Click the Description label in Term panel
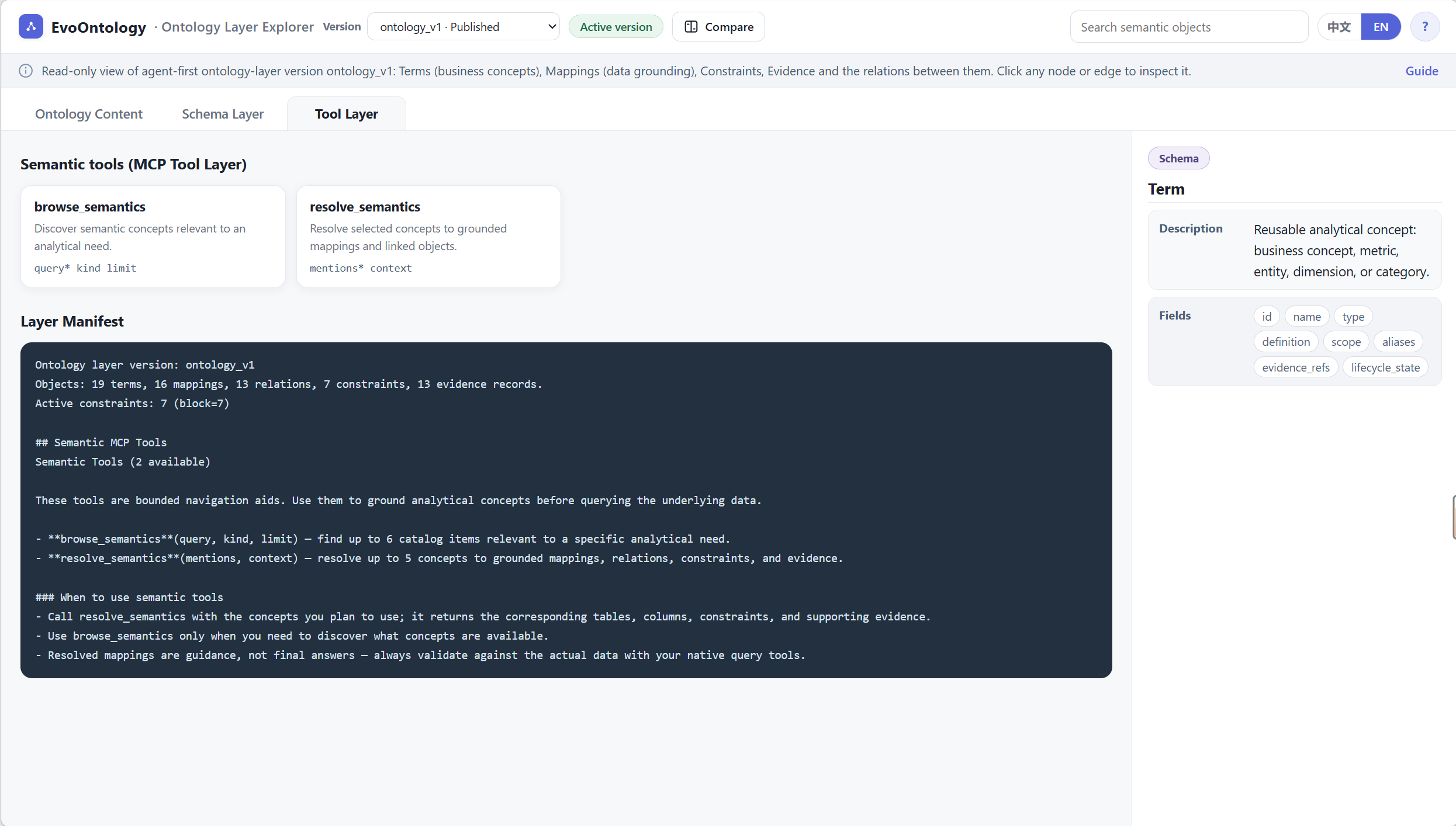The width and height of the screenshot is (1456, 826). (x=1191, y=228)
